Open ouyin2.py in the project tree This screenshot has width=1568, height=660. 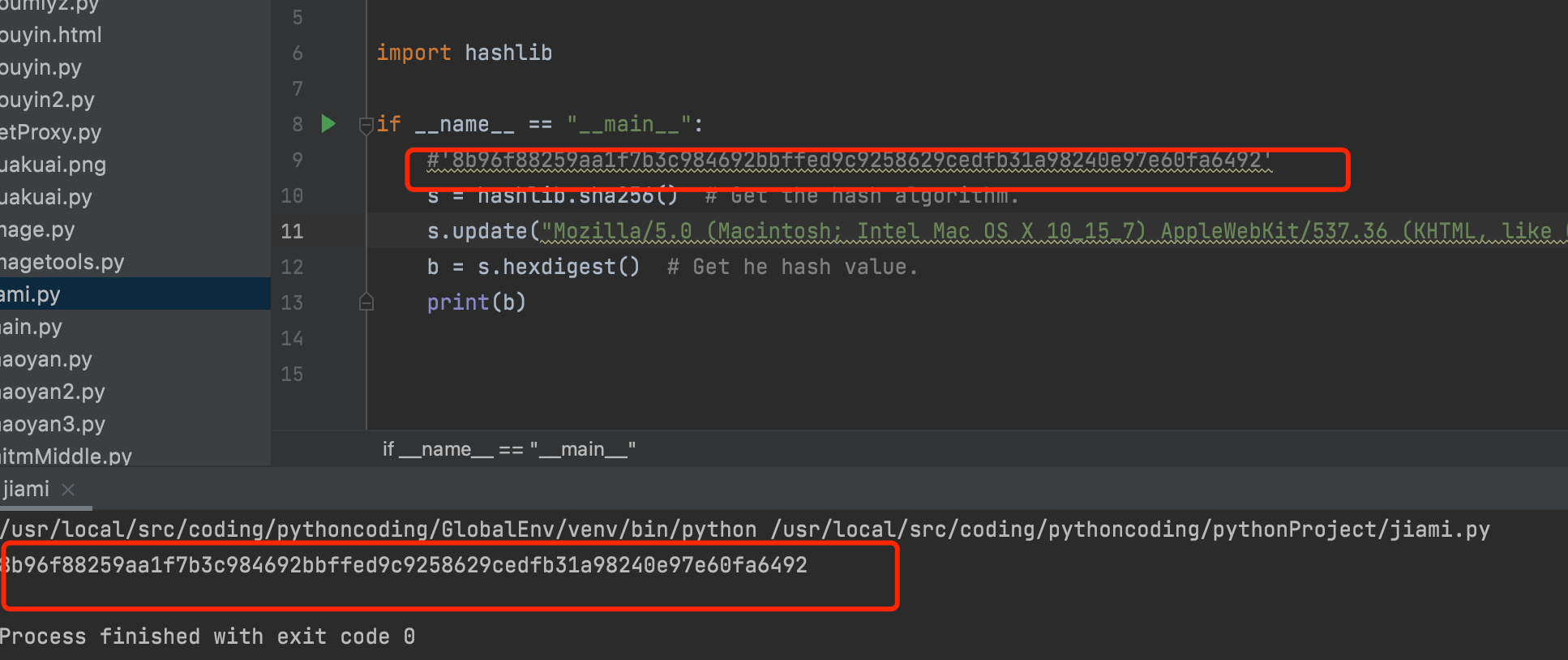click(47, 100)
